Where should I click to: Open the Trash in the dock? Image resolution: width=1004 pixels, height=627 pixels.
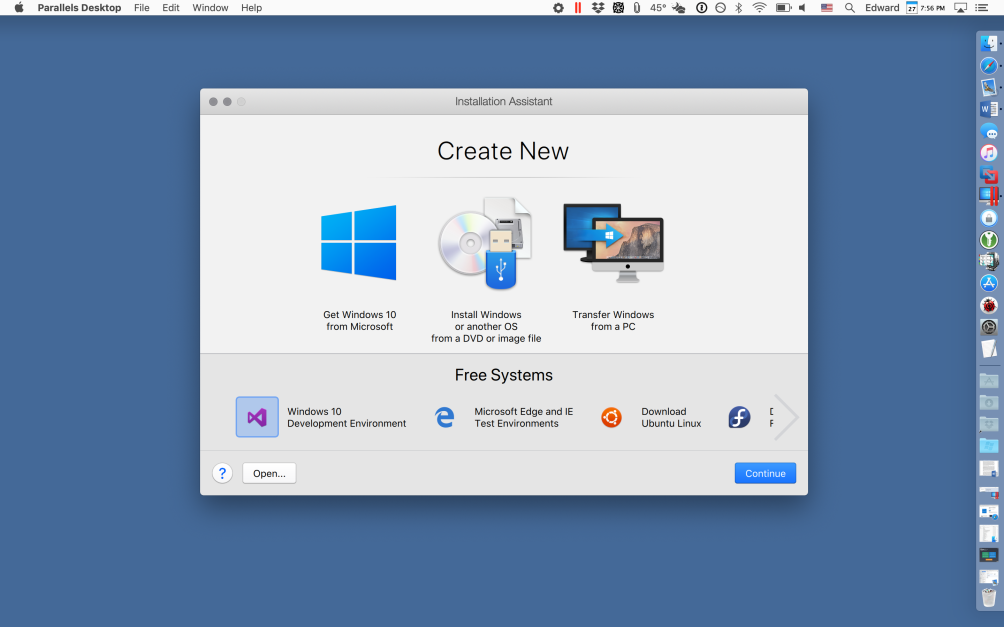(x=989, y=597)
